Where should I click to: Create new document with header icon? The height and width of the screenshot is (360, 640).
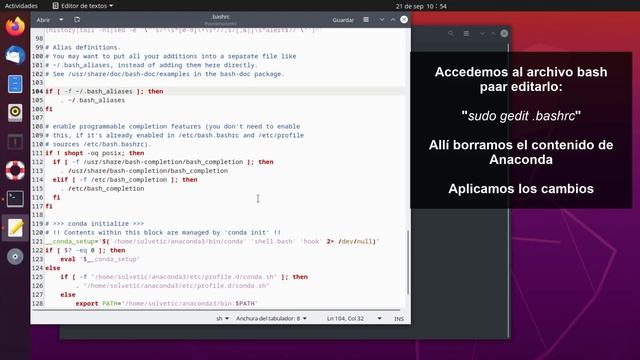coord(77,20)
